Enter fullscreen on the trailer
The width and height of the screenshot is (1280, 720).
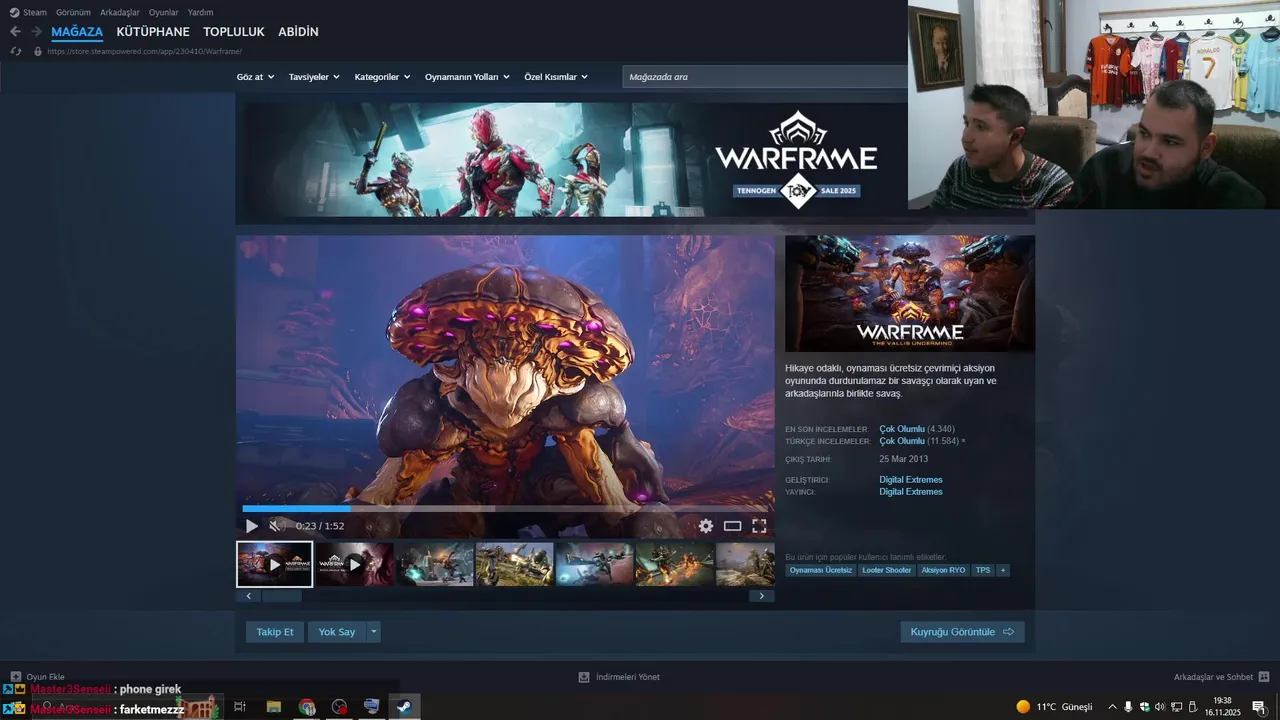click(x=759, y=526)
